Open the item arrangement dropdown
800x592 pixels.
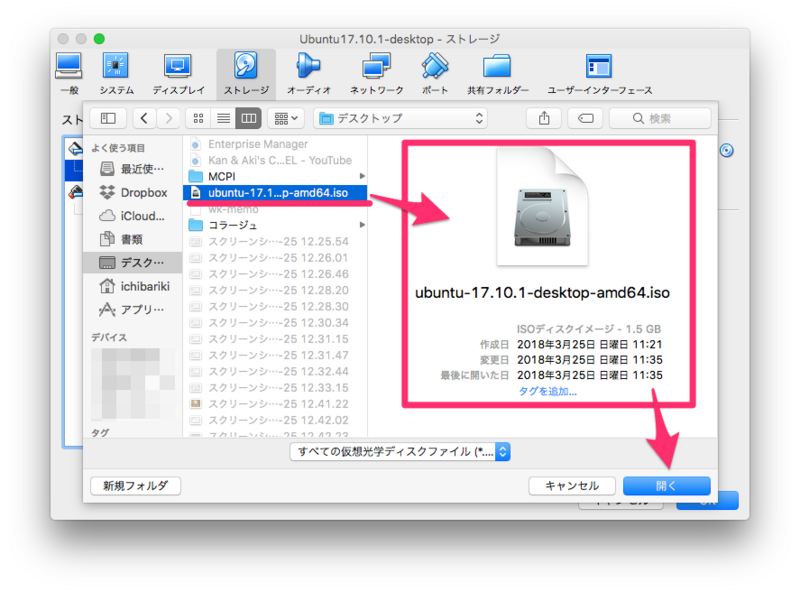tap(286, 118)
